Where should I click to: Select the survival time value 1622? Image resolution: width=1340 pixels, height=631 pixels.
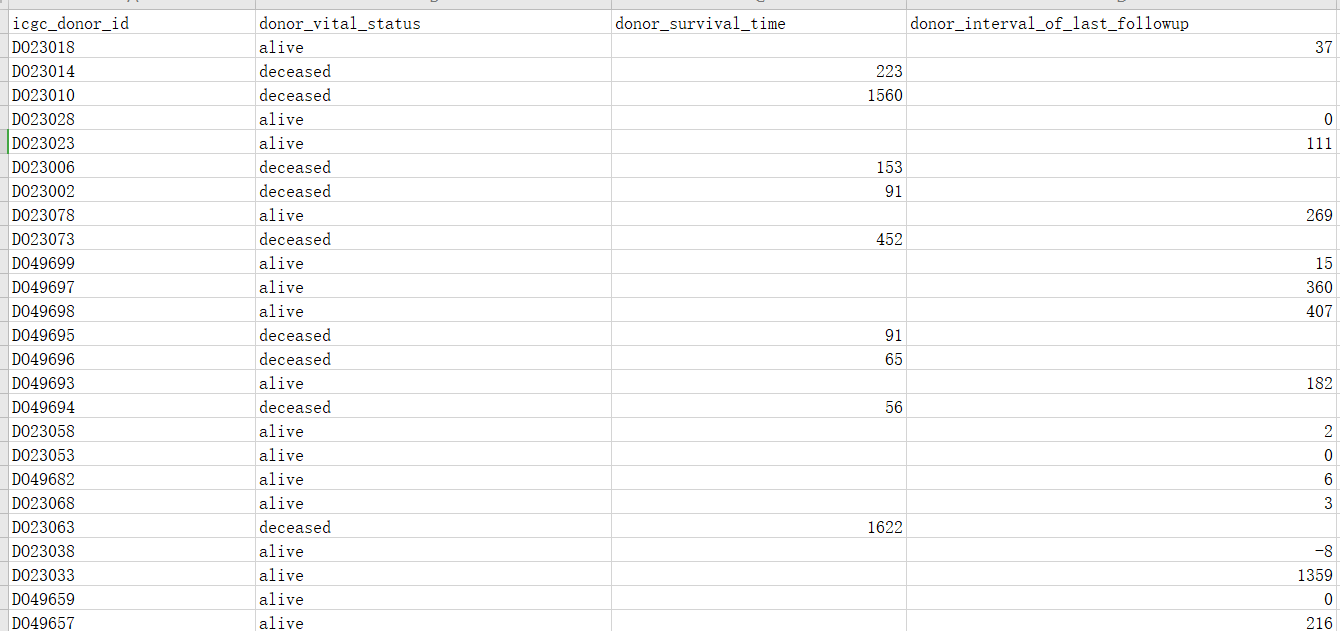point(759,527)
